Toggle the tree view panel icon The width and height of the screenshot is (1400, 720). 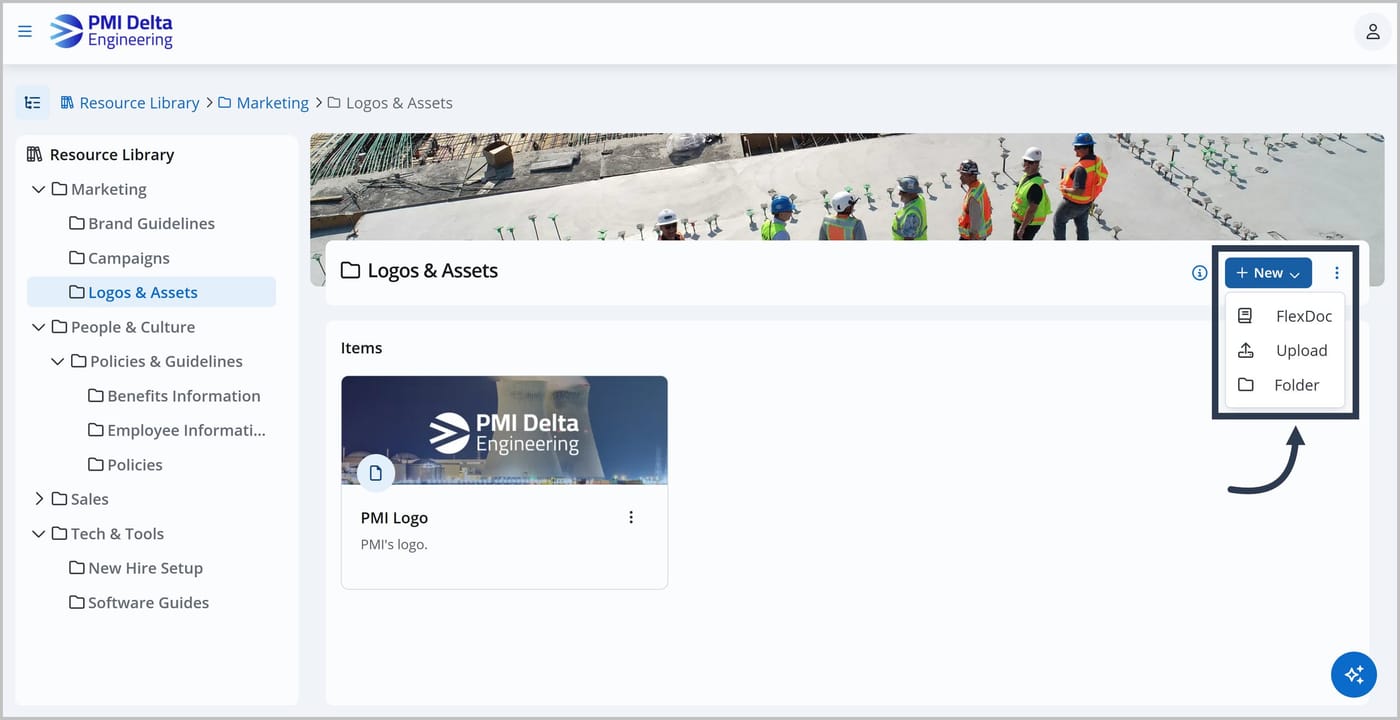(33, 103)
